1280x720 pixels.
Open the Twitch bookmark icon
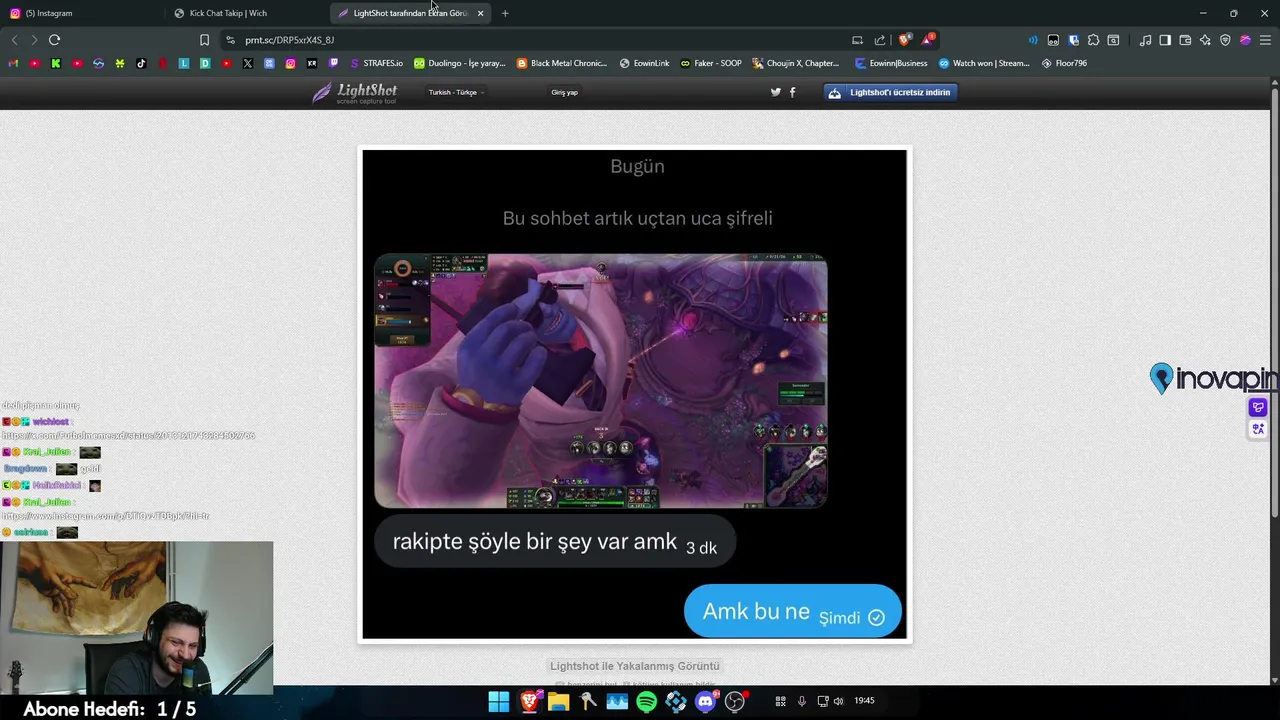tap(333, 63)
